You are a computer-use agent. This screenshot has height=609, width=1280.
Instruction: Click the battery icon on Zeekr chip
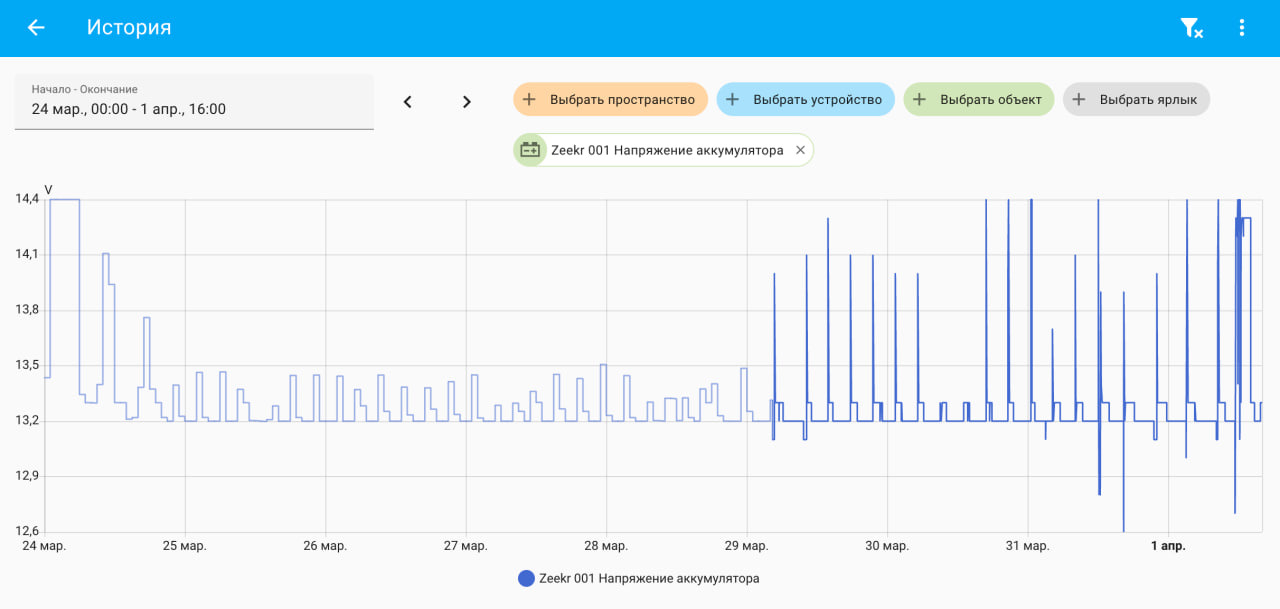coord(530,150)
